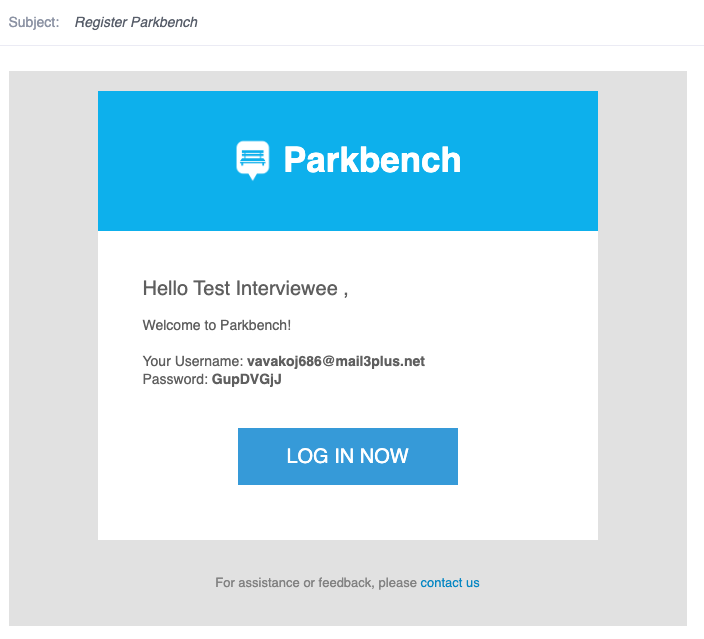Click the Welcome to Parkbench! line
Image resolution: width=704 pixels, height=639 pixels.
click(x=217, y=325)
